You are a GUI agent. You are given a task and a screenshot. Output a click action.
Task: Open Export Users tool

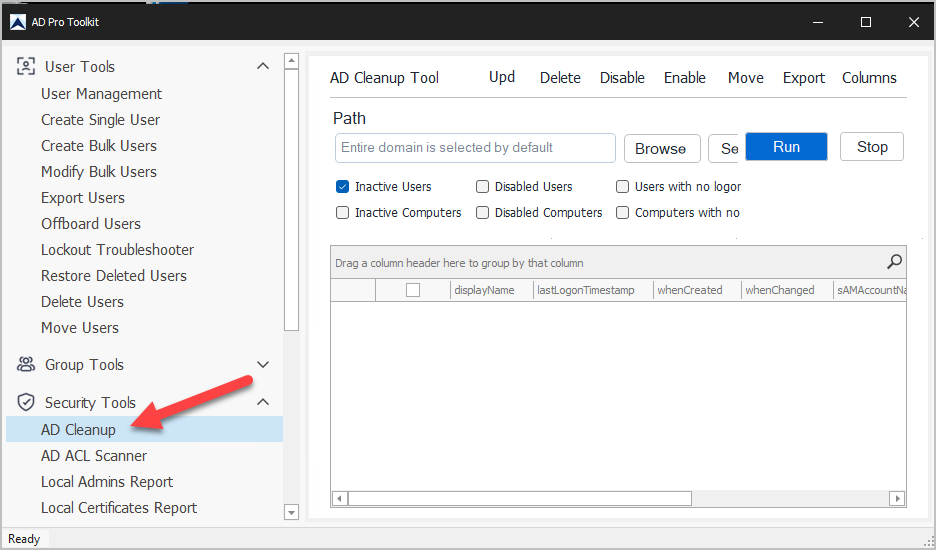point(82,198)
